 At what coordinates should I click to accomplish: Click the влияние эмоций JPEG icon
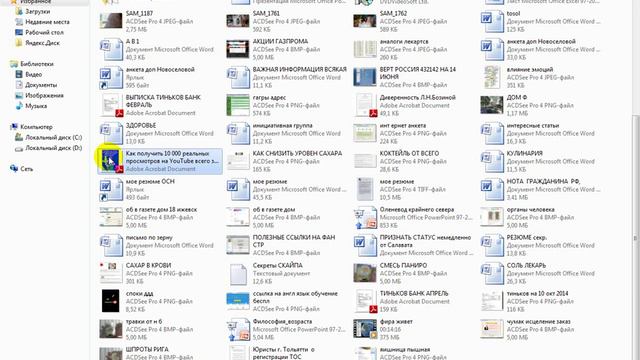coord(492,77)
